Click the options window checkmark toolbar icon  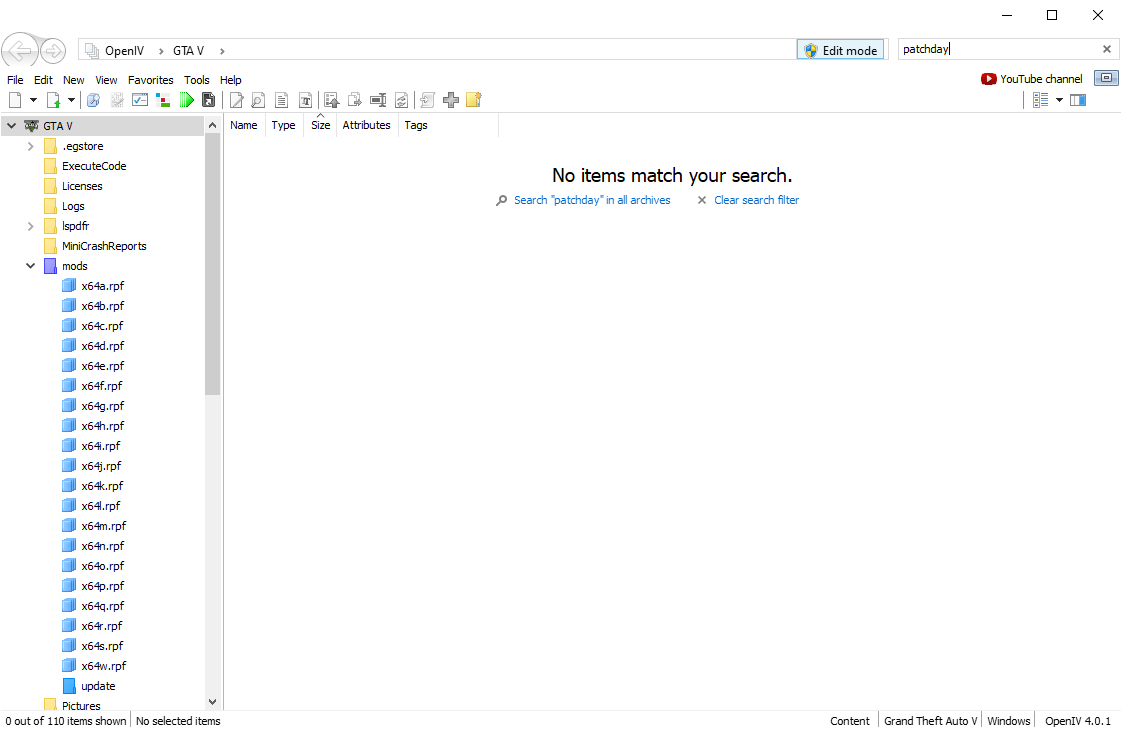coord(140,100)
